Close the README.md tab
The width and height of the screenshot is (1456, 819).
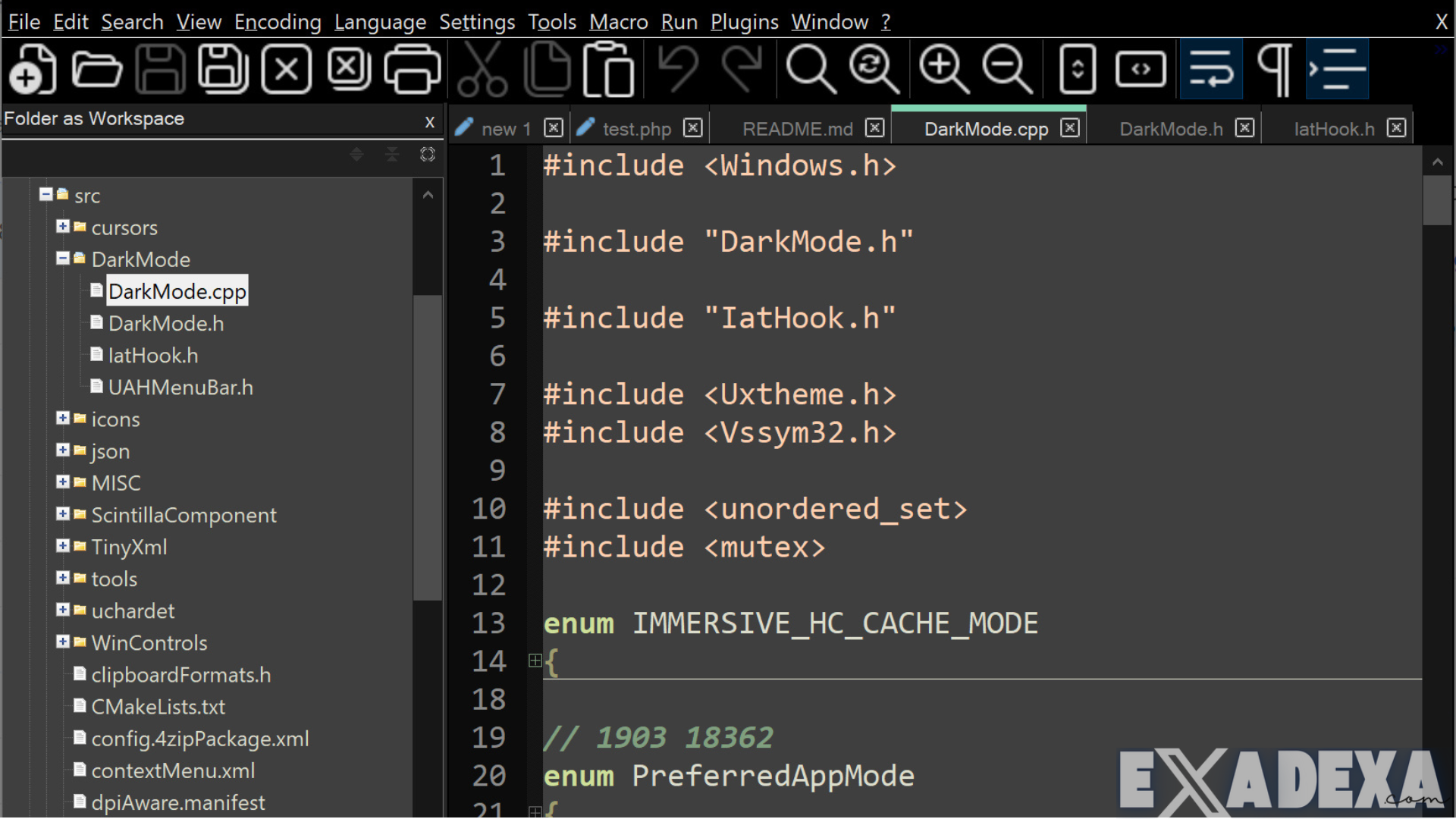point(875,127)
